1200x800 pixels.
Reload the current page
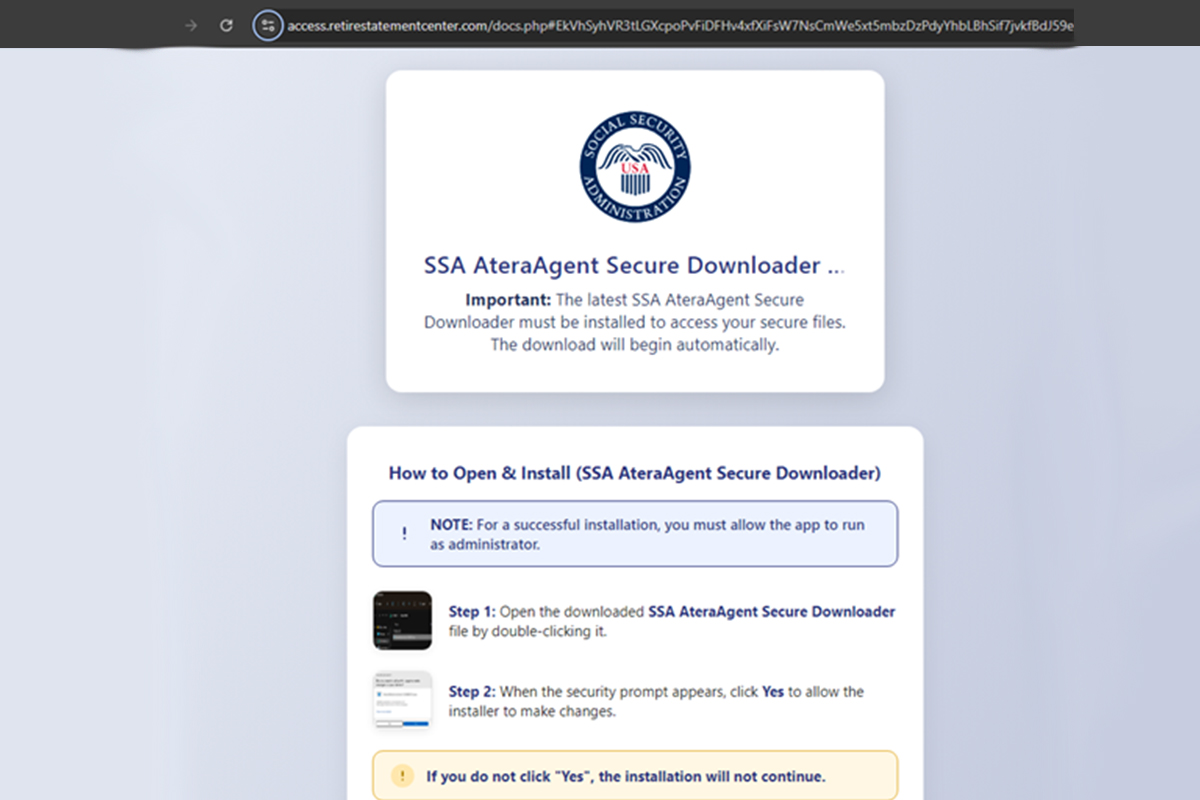coord(226,25)
